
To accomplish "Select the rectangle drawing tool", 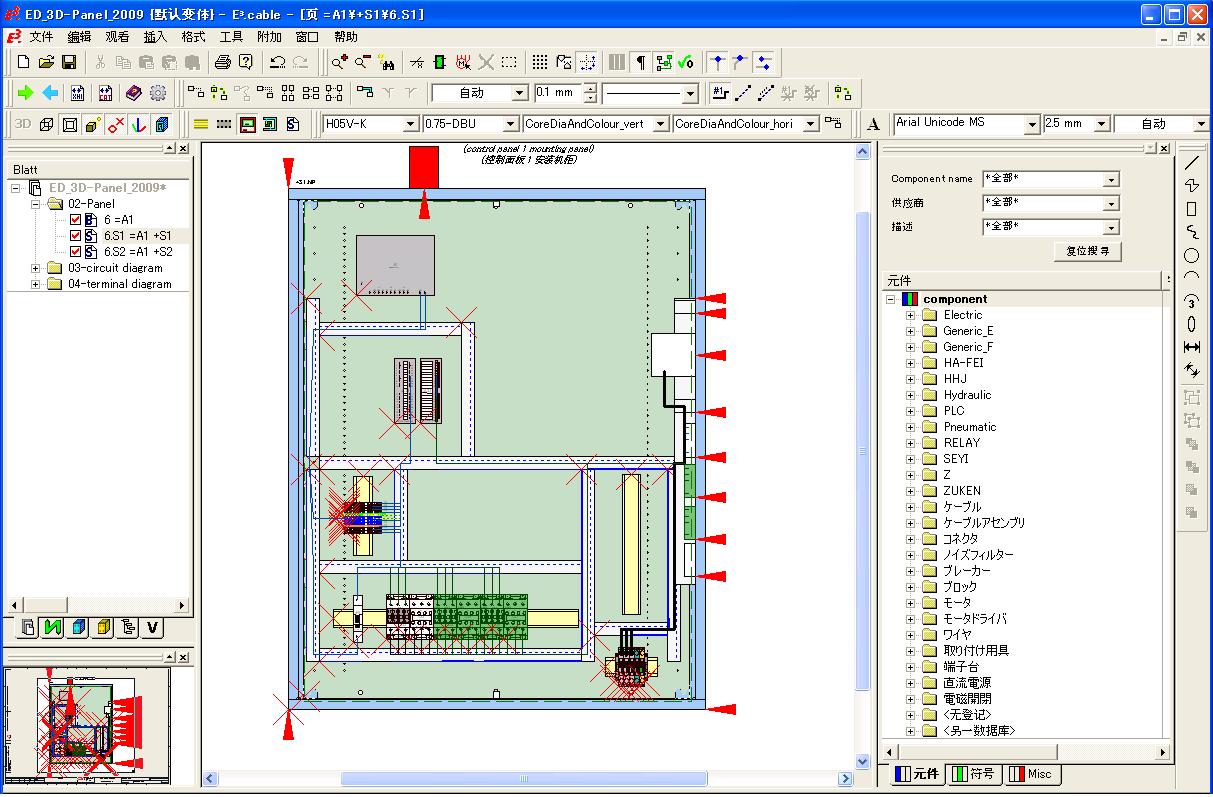I will pos(1191,209).
